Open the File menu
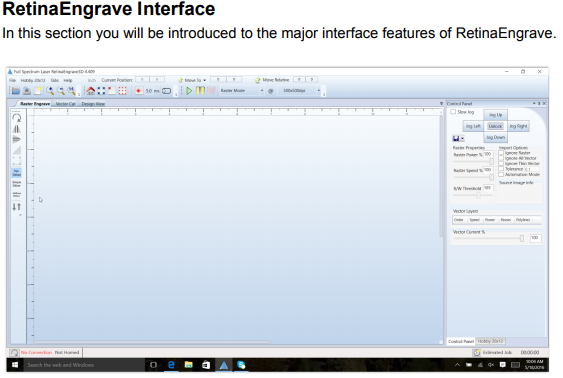Image resolution: width=563 pixels, height=378 pixels. pyautogui.click(x=13, y=80)
